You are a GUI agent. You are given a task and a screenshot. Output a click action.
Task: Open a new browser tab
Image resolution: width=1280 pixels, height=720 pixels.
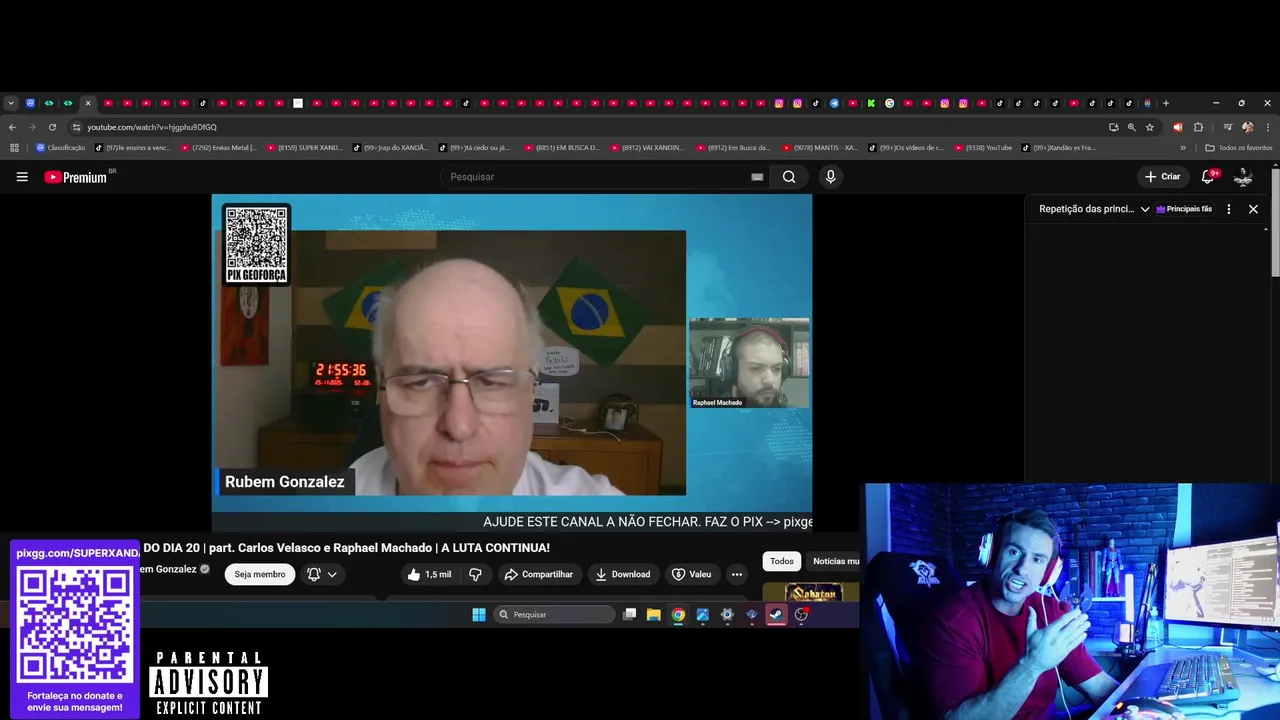pos(1165,103)
